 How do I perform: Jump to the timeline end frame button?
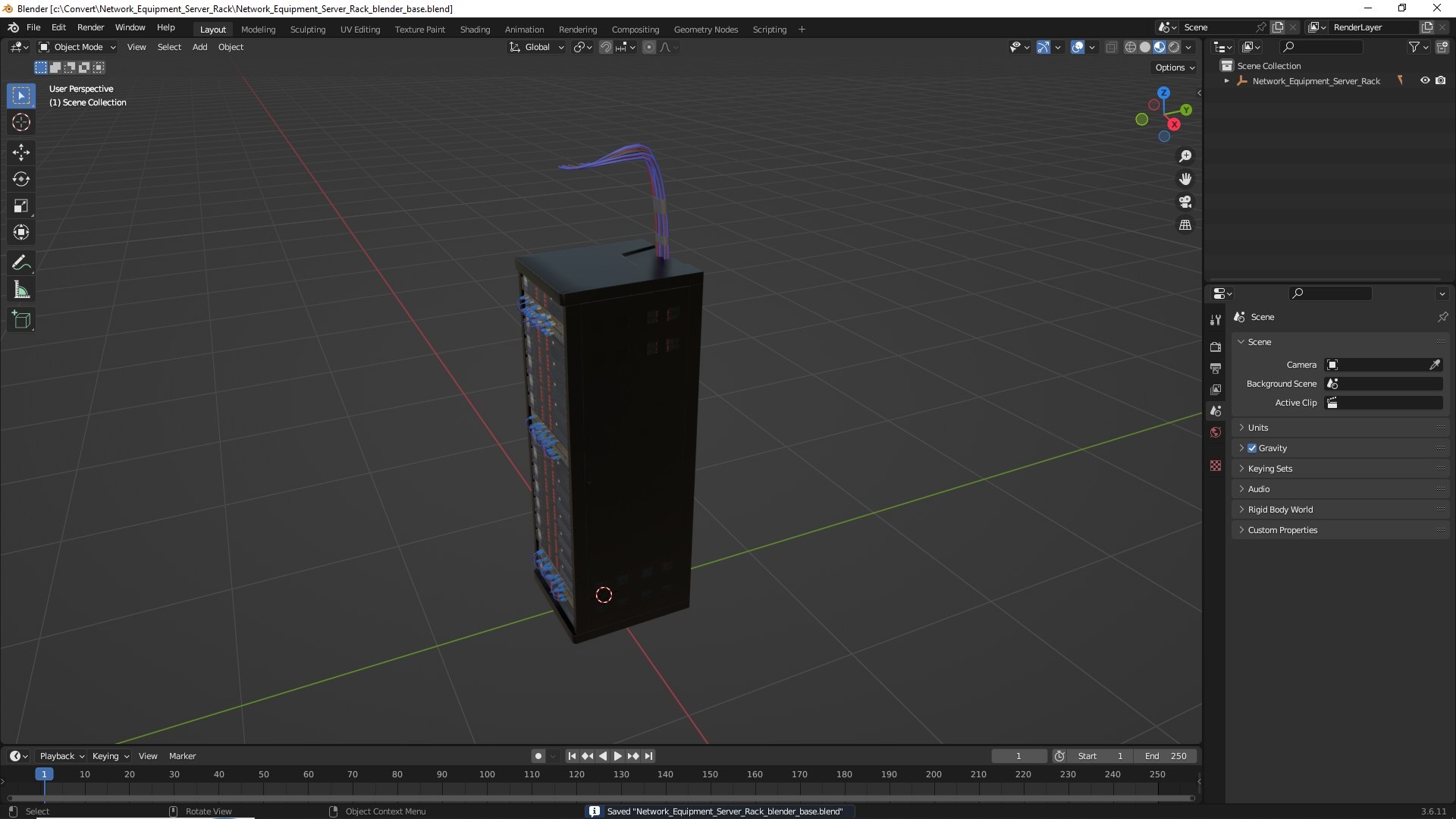(x=648, y=756)
